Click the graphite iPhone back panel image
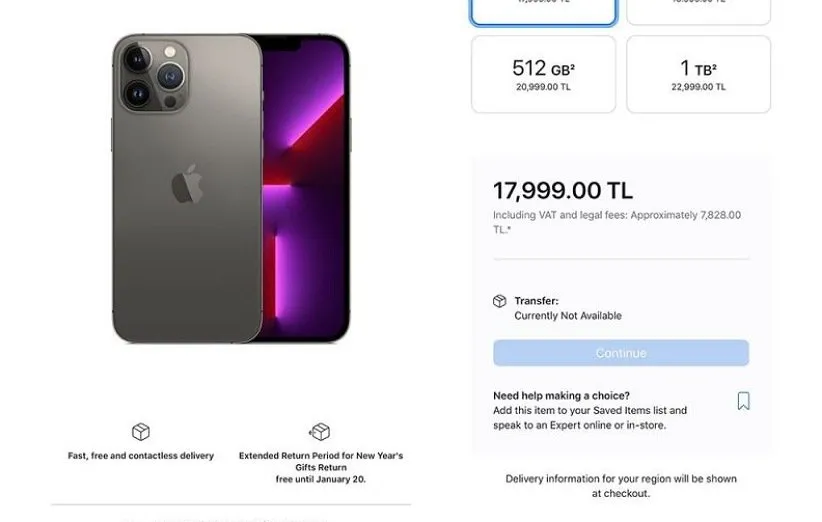822x522 pixels. pos(187,189)
